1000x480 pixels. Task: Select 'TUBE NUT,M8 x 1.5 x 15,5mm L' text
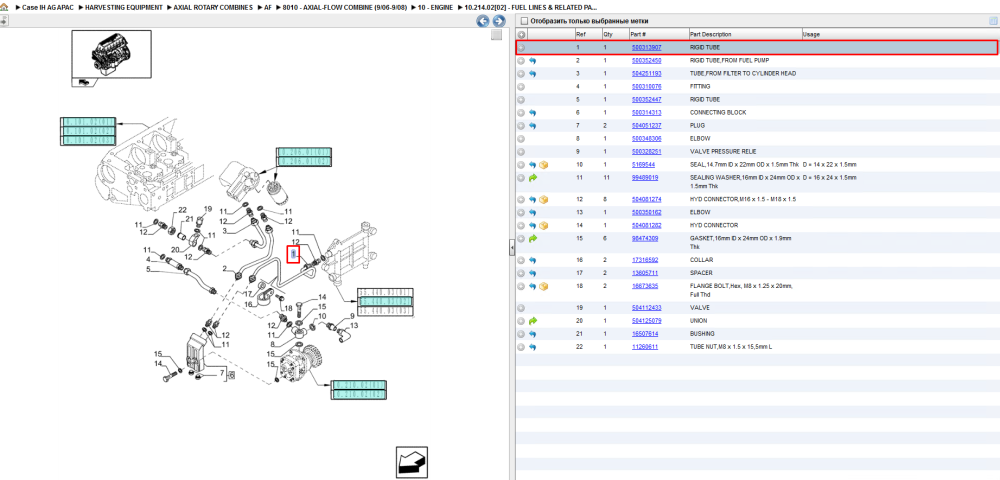click(x=733, y=347)
